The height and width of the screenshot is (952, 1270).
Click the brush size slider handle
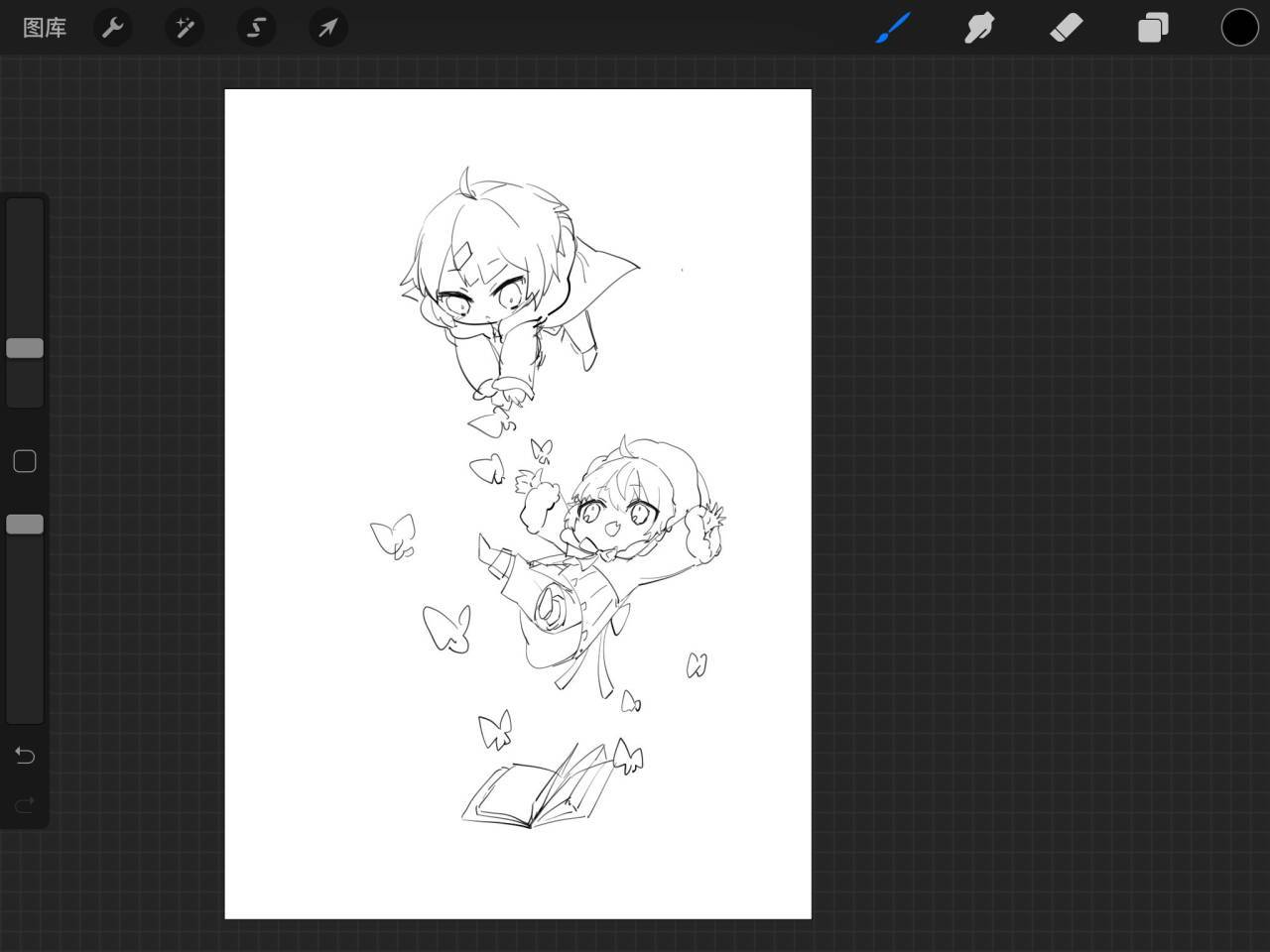25,348
